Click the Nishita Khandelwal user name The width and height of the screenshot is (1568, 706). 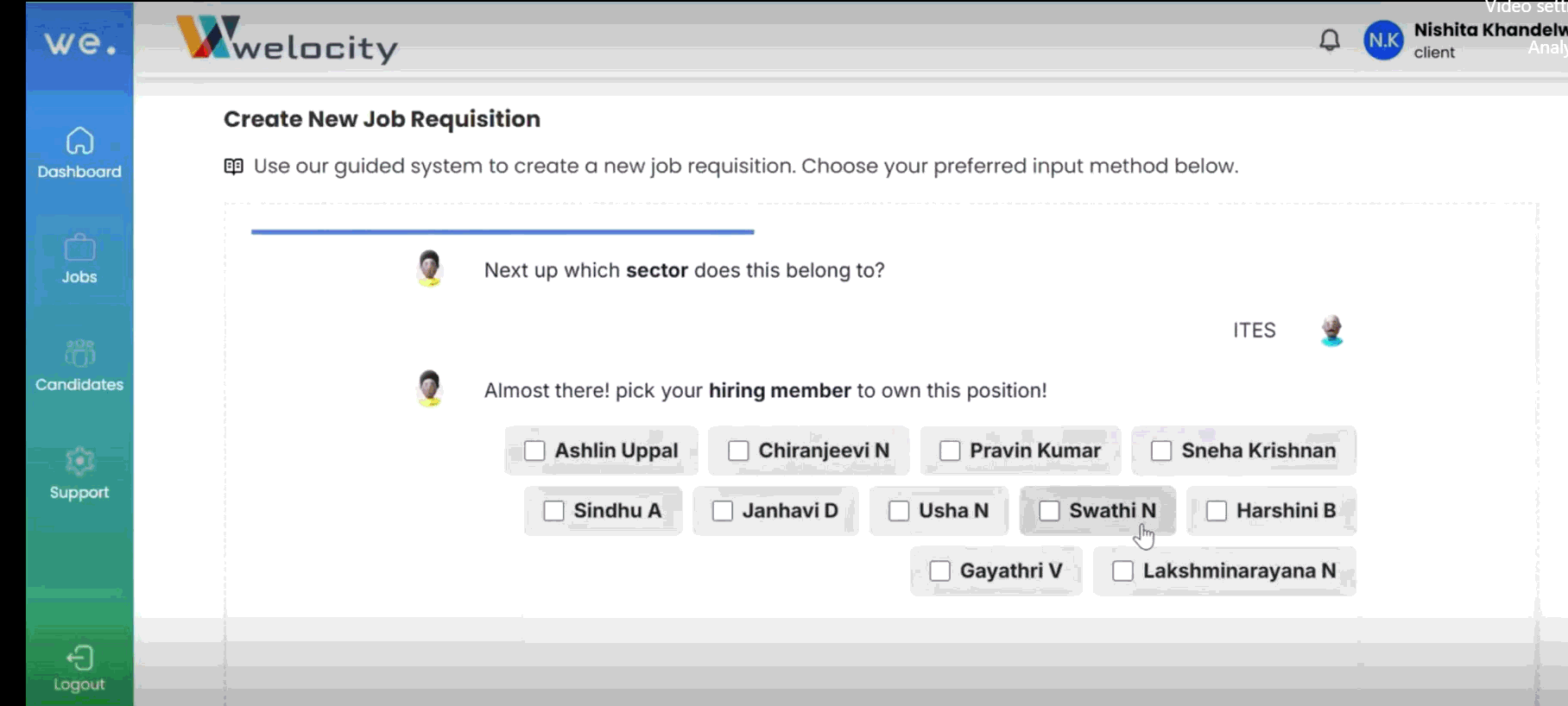[x=1489, y=29]
